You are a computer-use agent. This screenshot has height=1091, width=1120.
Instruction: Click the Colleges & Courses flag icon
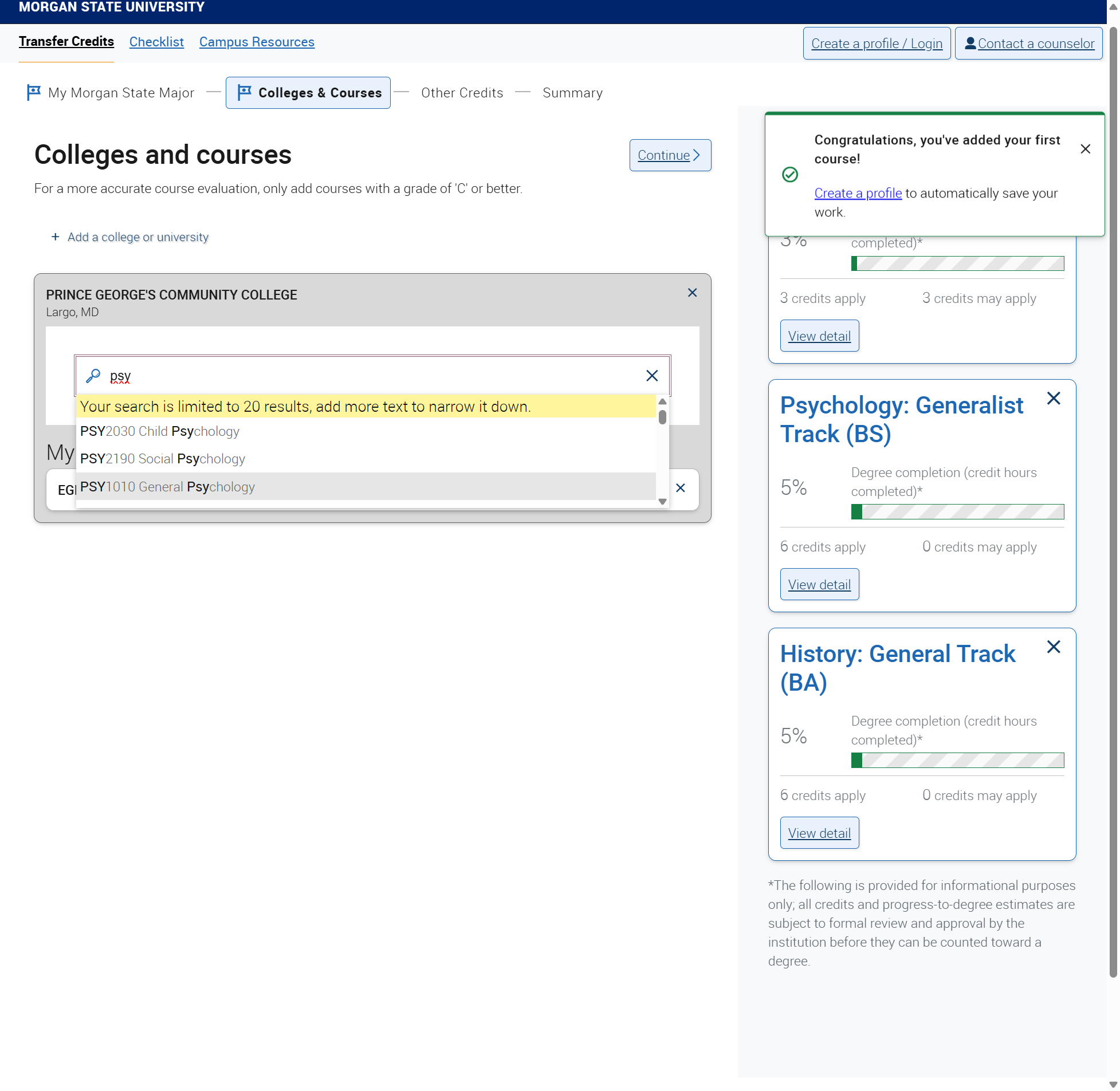(245, 92)
